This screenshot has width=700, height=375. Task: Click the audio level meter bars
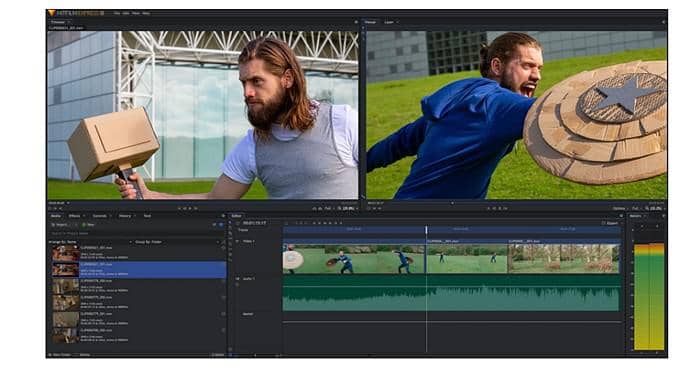point(649,297)
